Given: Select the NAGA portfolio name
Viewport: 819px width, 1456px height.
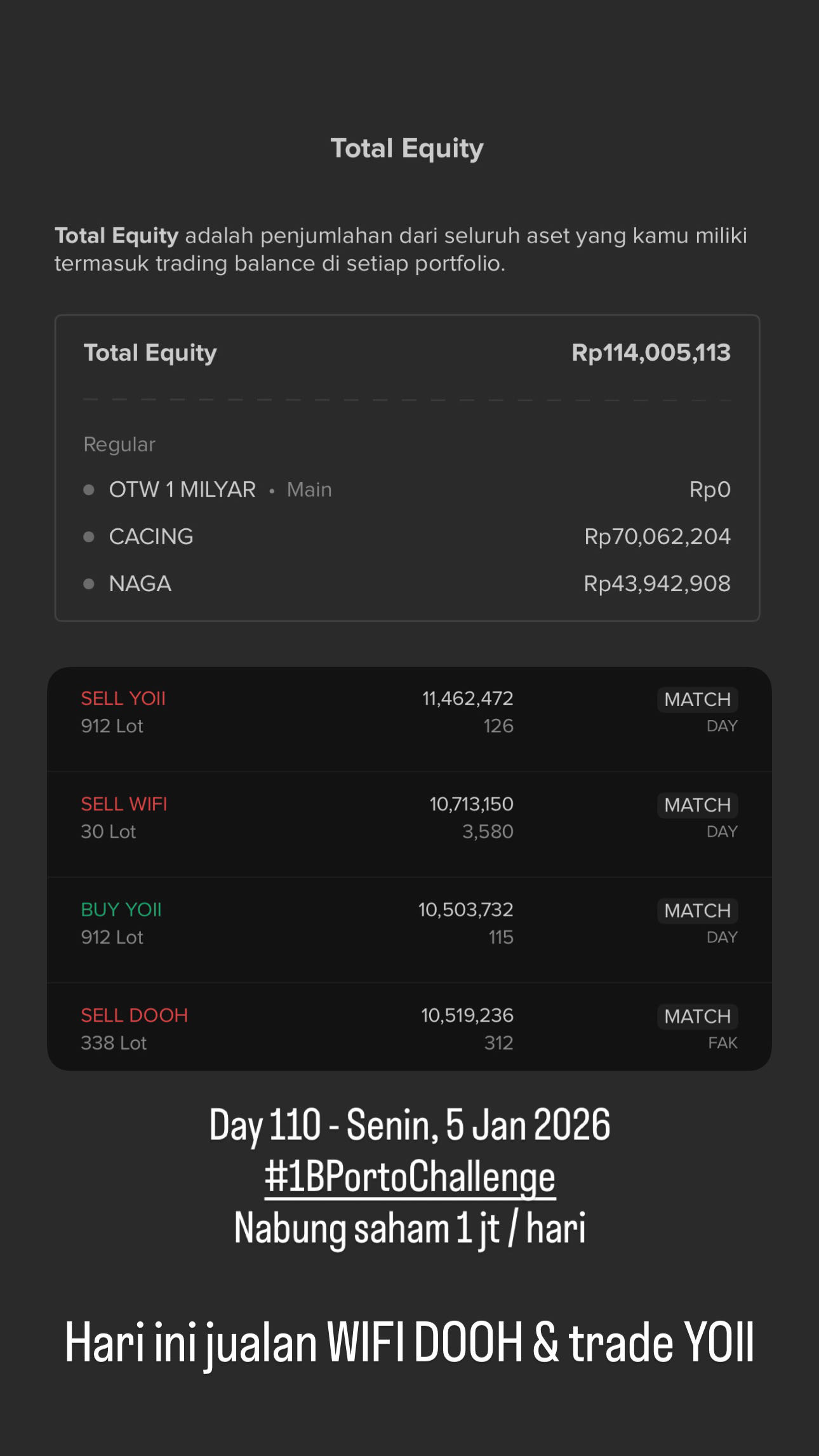Looking at the screenshot, I should coord(140,584).
